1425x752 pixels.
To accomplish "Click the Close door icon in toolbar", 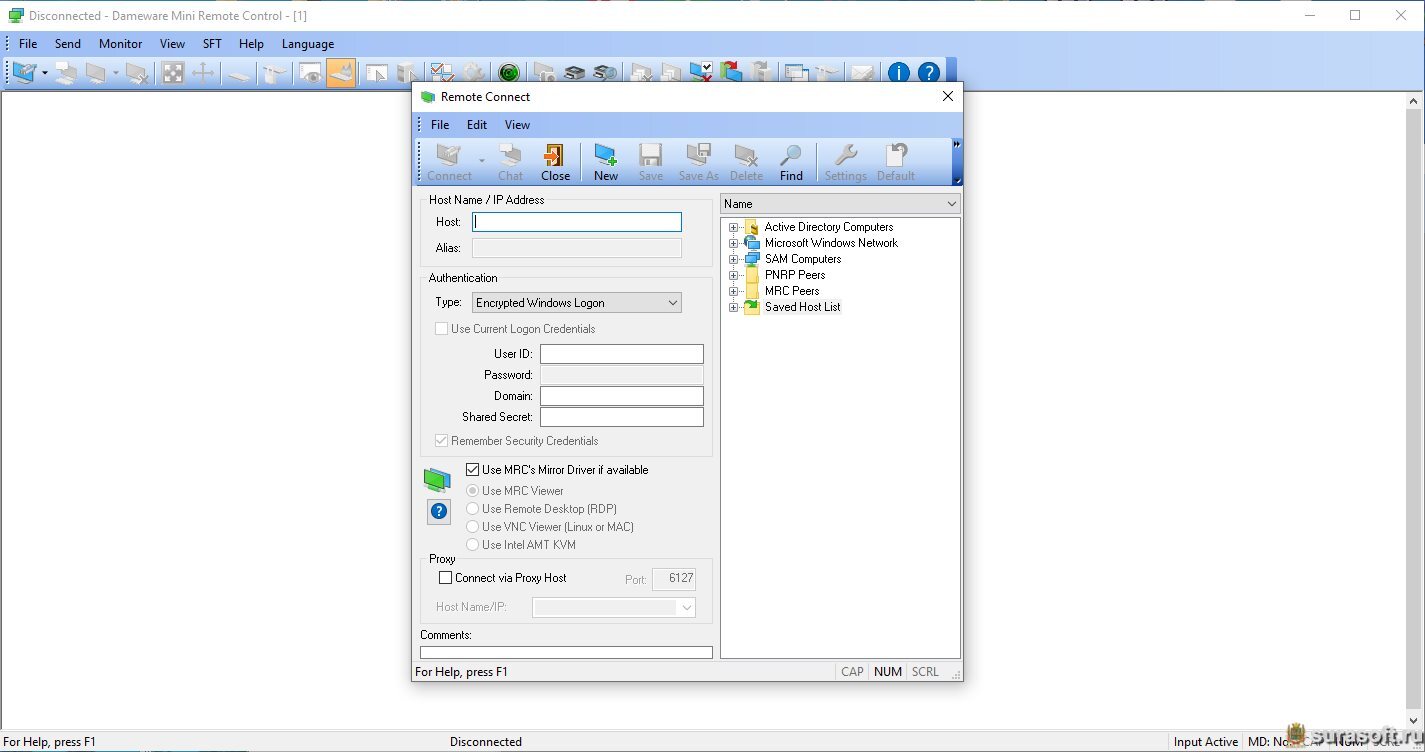I will pyautogui.click(x=555, y=157).
